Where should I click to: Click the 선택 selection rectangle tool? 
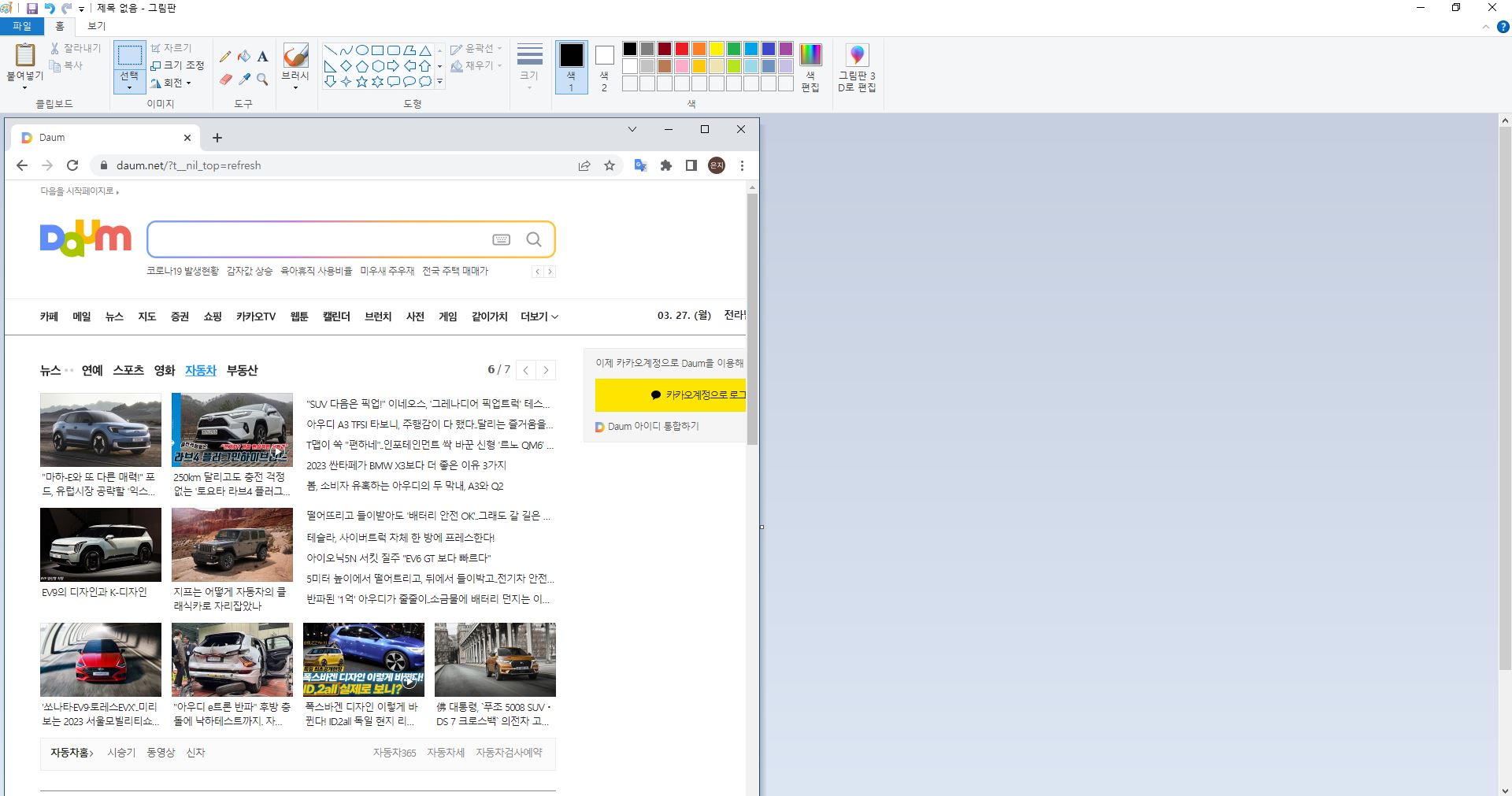coord(129,55)
